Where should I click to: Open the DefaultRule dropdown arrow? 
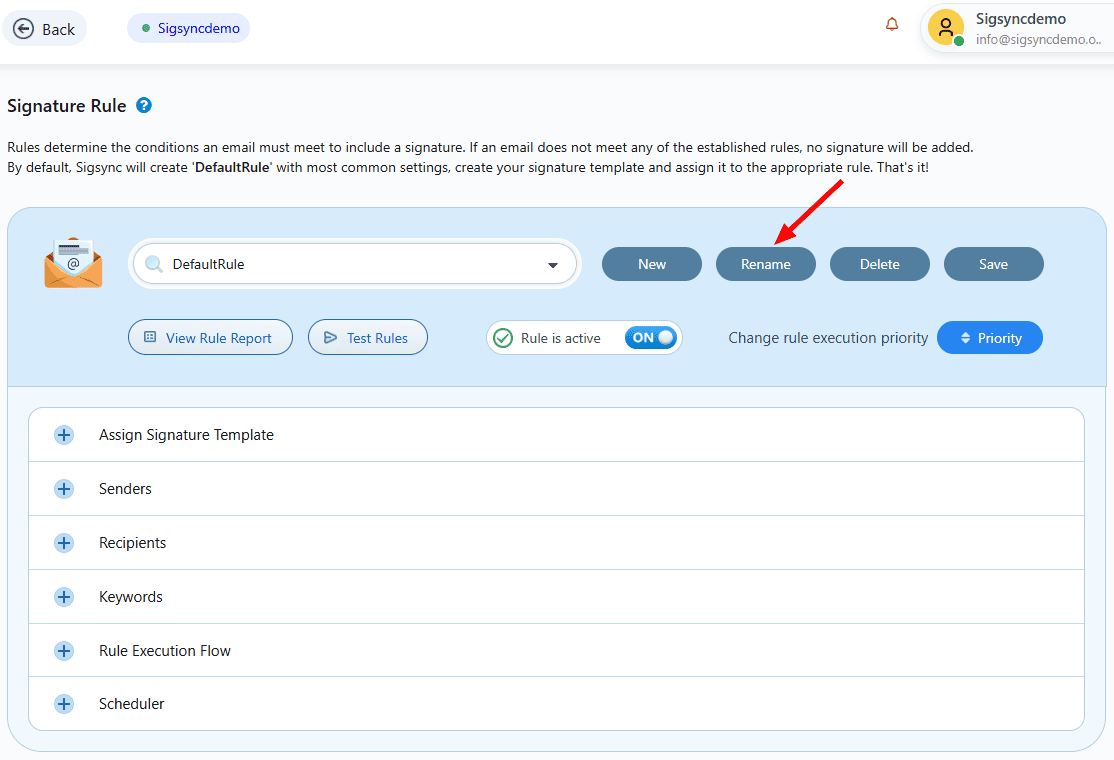[x=552, y=265]
